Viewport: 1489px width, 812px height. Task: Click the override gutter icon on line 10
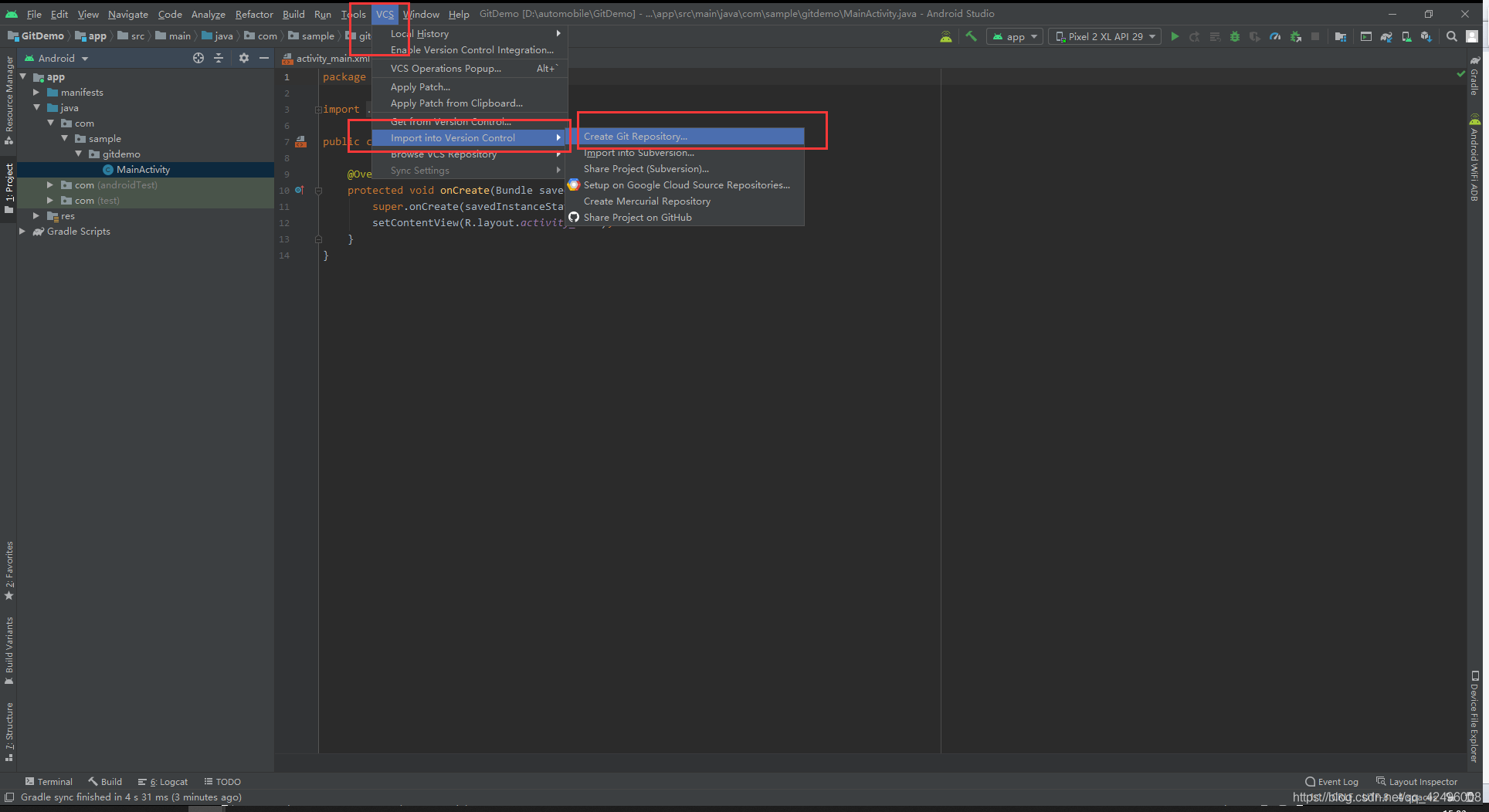click(x=300, y=190)
